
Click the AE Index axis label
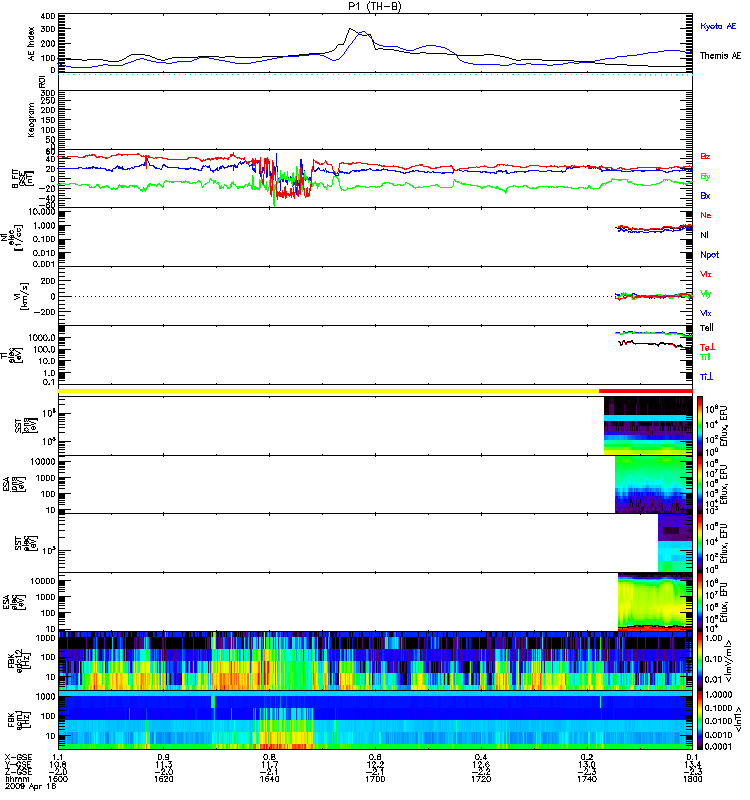coord(32,44)
